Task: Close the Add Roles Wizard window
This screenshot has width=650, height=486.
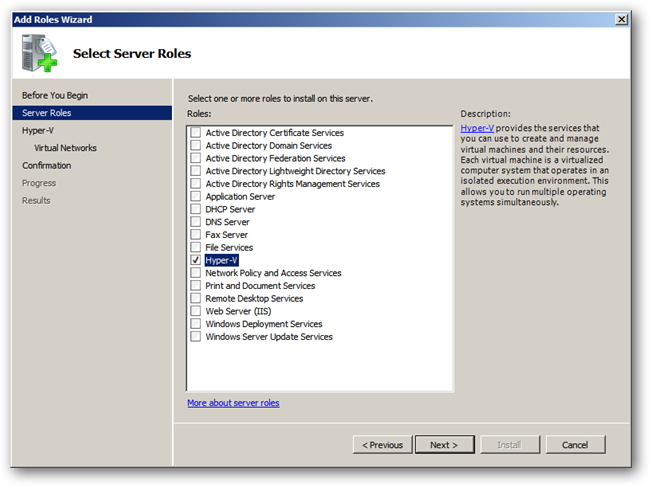Action: click(x=621, y=19)
